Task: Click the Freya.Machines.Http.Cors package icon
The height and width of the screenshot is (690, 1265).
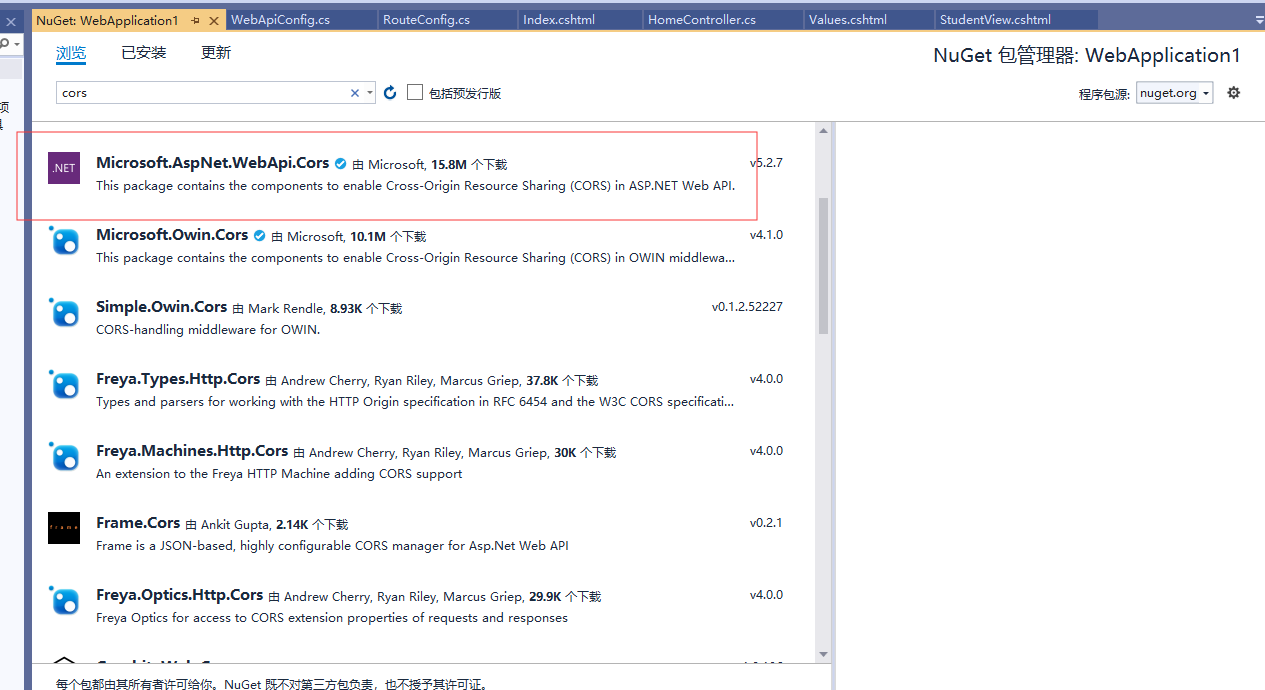Action: (63, 457)
